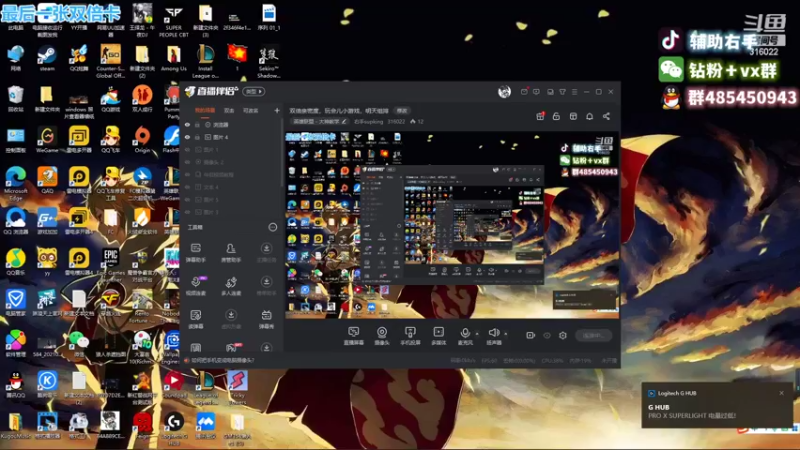Click the gift box icon with red badge
Image resolution: width=800 pixels, height=450 pixels.
pyautogui.click(x=540, y=116)
